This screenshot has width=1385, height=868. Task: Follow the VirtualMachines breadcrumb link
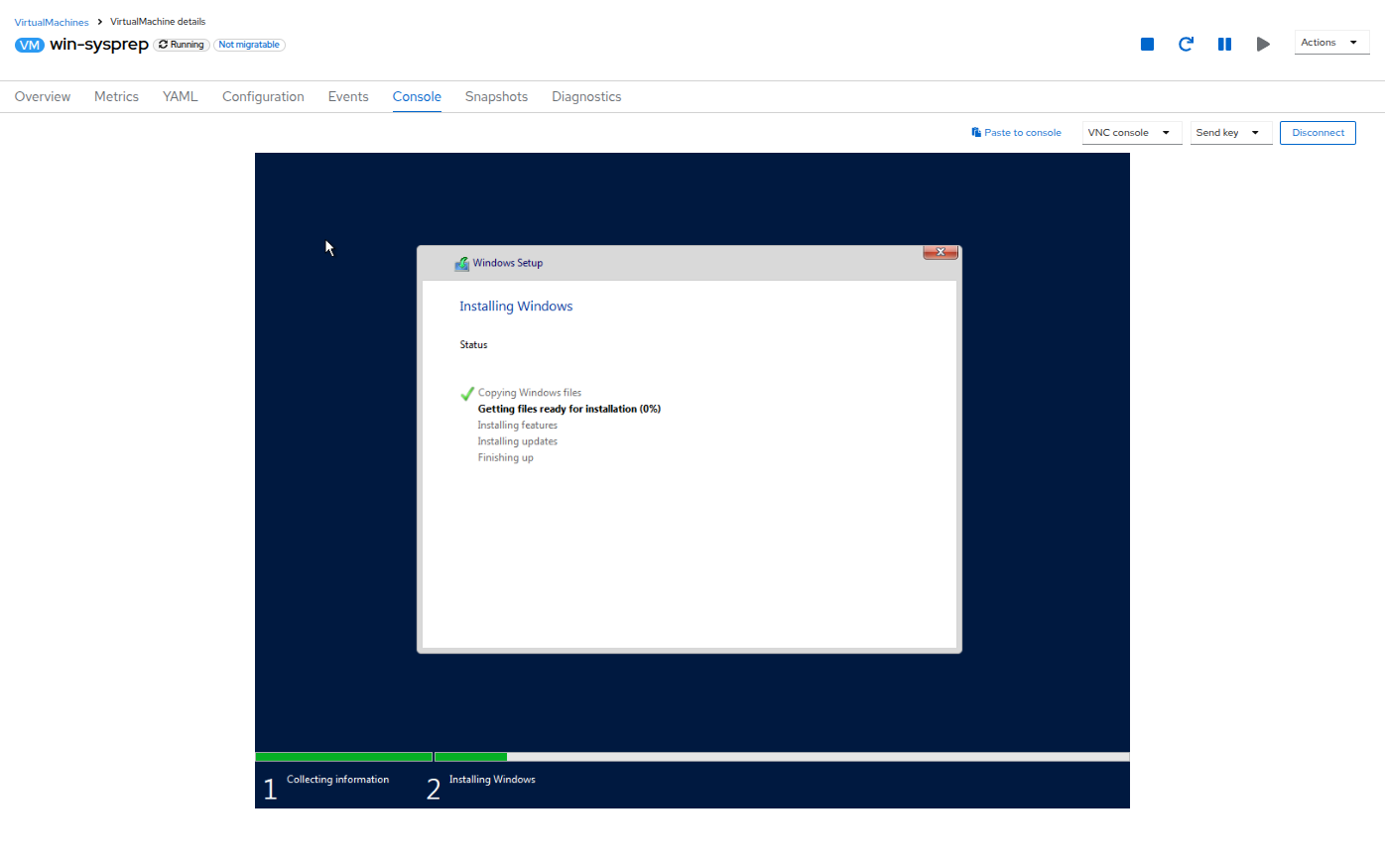pyautogui.click(x=52, y=22)
